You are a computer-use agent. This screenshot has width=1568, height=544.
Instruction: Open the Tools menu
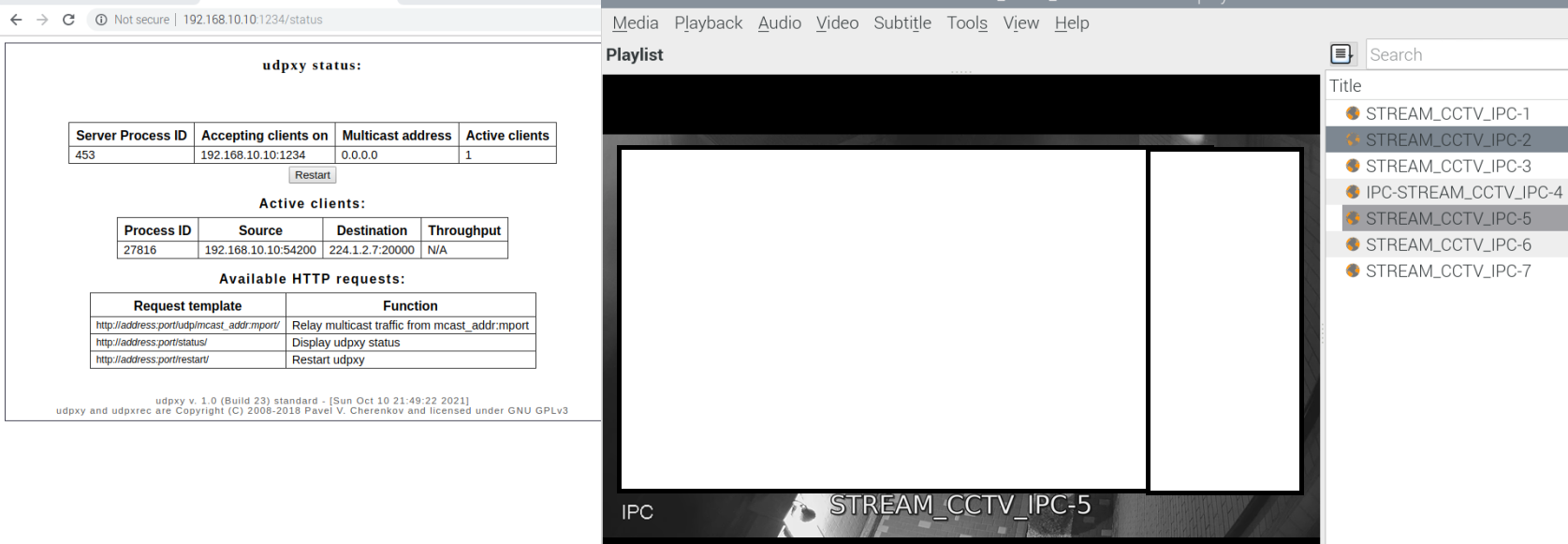click(966, 23)
